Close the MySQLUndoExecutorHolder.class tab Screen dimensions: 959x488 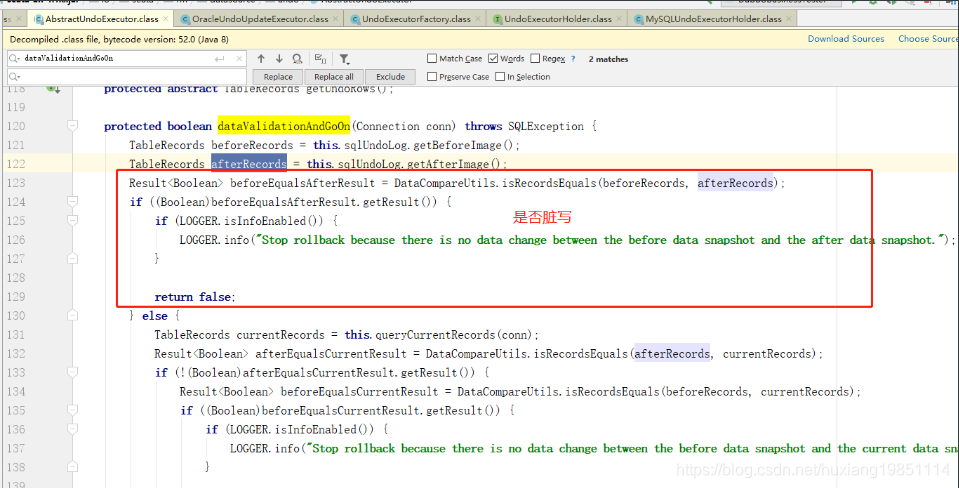pos(791,19)
